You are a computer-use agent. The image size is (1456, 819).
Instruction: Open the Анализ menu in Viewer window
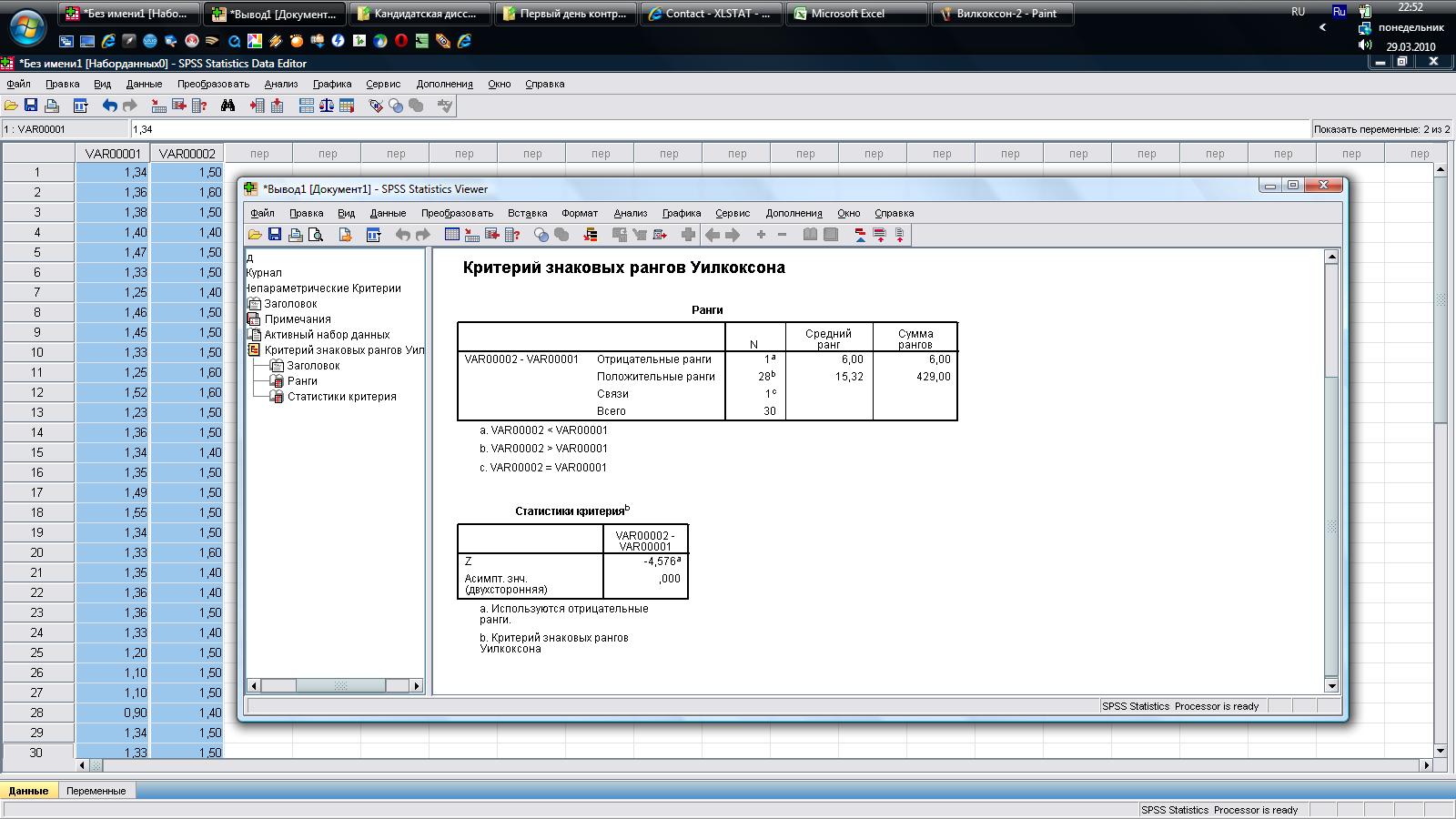pos(630,213)
